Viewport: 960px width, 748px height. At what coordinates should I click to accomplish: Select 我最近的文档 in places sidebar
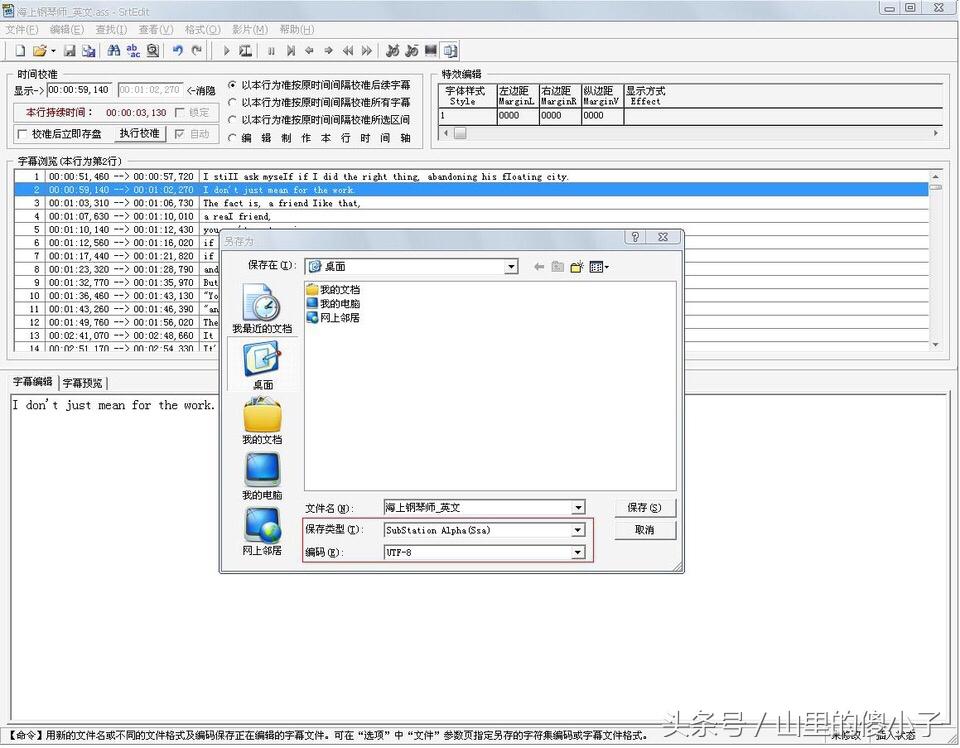coord(262,309)
